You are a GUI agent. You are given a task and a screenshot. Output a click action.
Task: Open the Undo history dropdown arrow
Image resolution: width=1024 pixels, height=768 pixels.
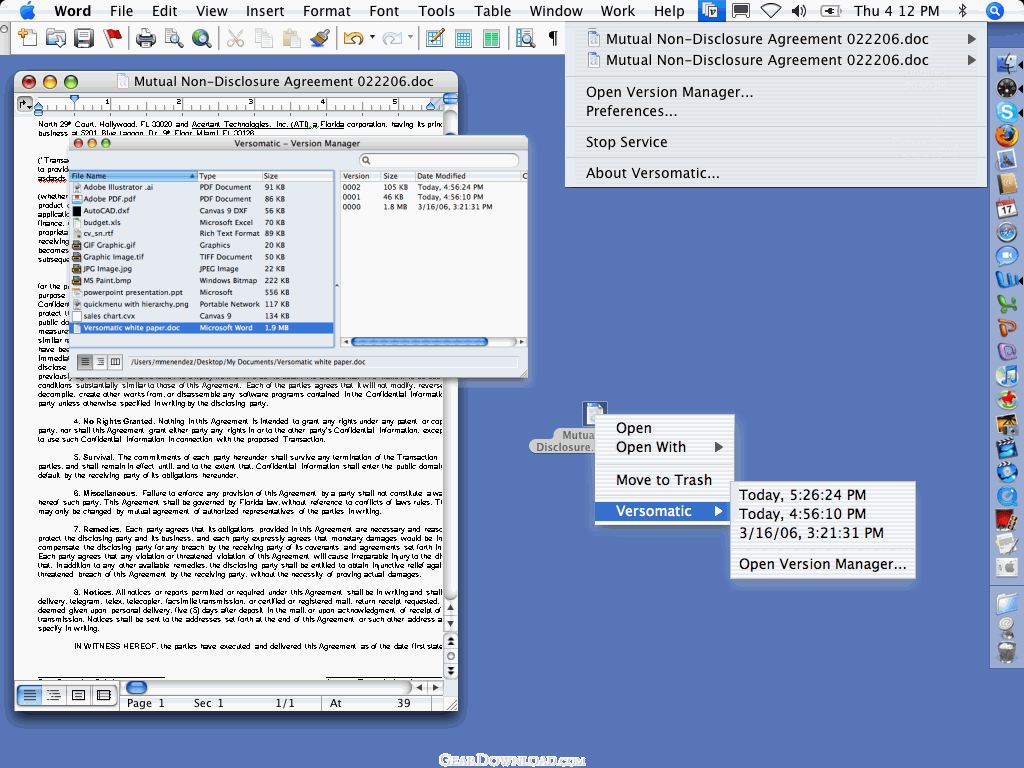(372, 38)
